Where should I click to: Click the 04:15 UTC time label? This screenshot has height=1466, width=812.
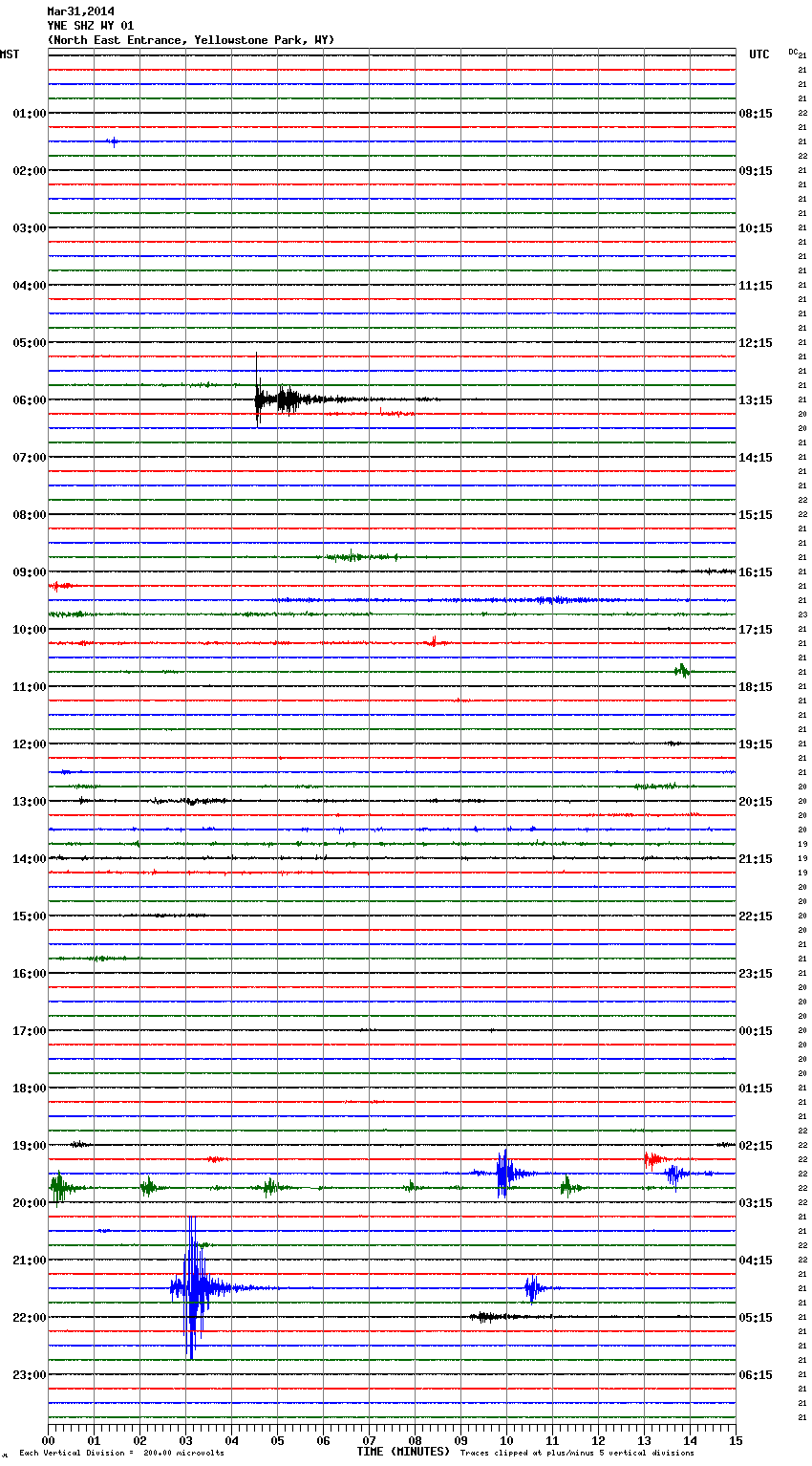click(756, 1261)
